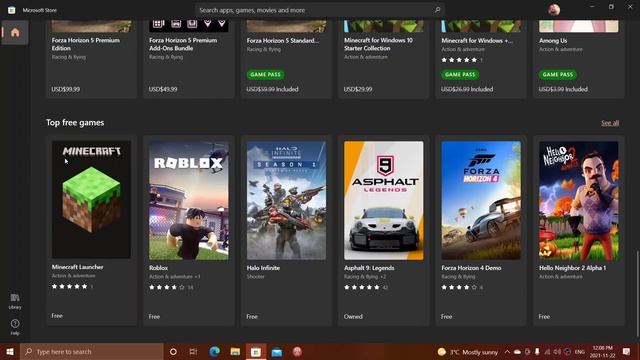This screenshot has height=360, width=640.
Task: Open Forza Horizon 5 Premium Edition card
Action: pyautogui.click(x=91, y=59)
